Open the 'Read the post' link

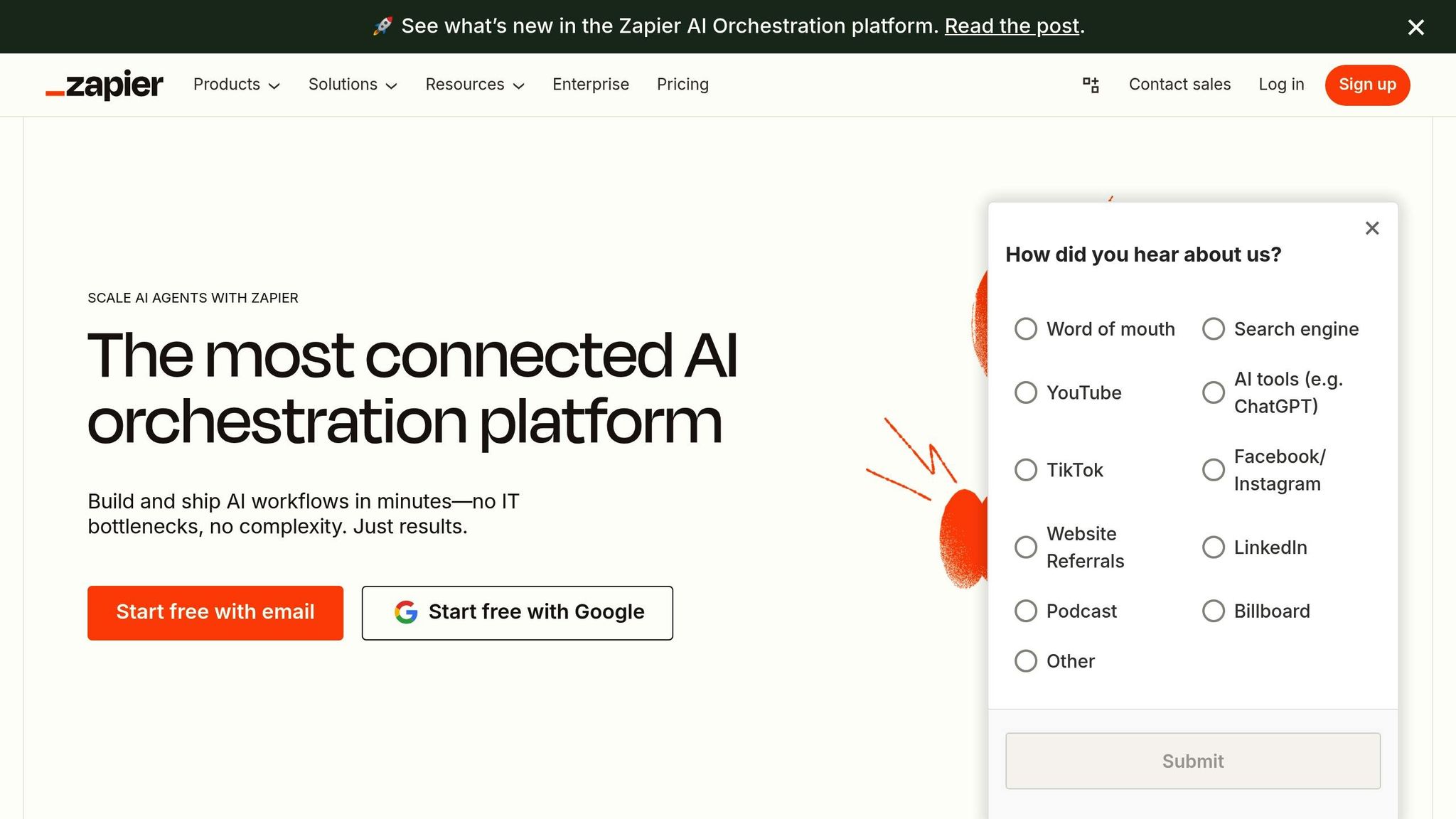[1012, 26]
